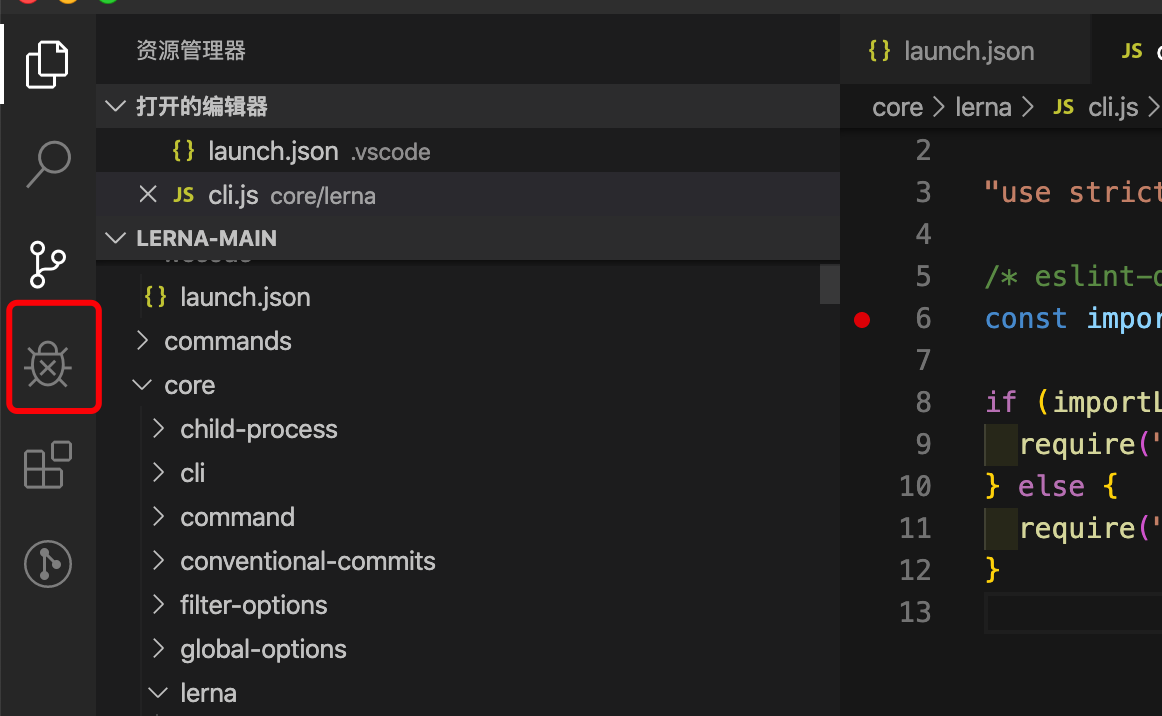This screenshot has height=716, width=1162.
Task: Click the explorer scrollbar thumb
Action: click(x=829, y=283)
